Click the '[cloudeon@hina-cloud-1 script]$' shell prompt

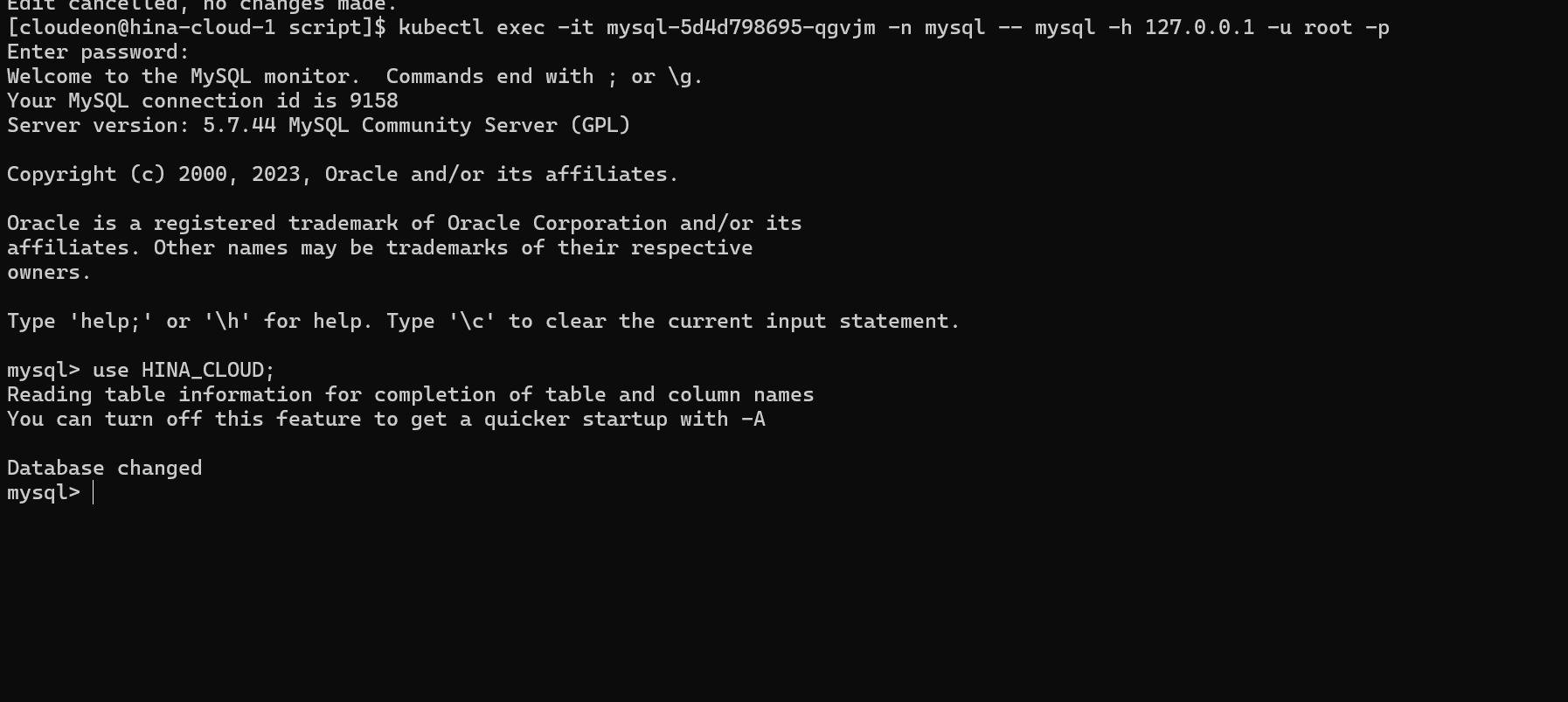196,28
